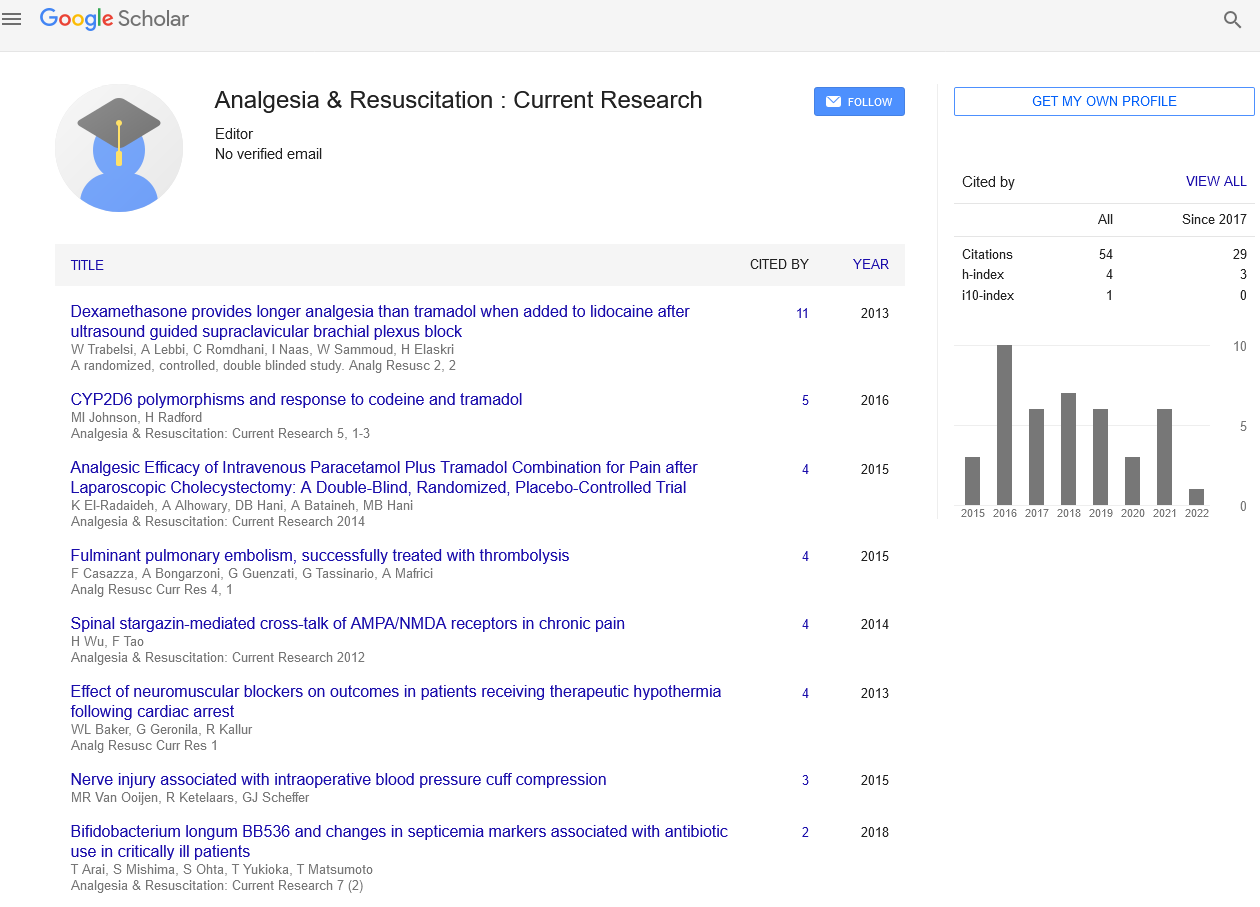
Task: Click the 2019 bar in citation chart
Action: [x=1100, y=457]
